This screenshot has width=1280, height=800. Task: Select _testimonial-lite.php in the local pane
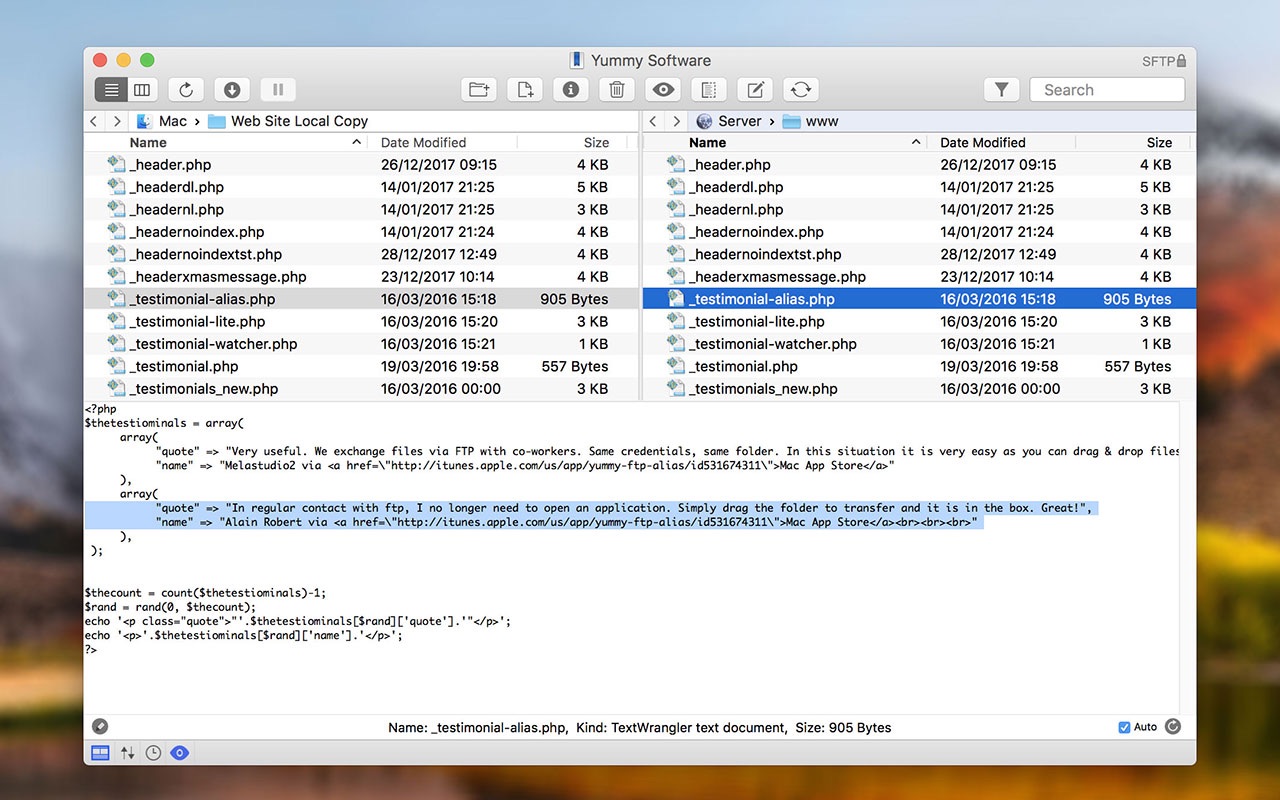[361, 322]
